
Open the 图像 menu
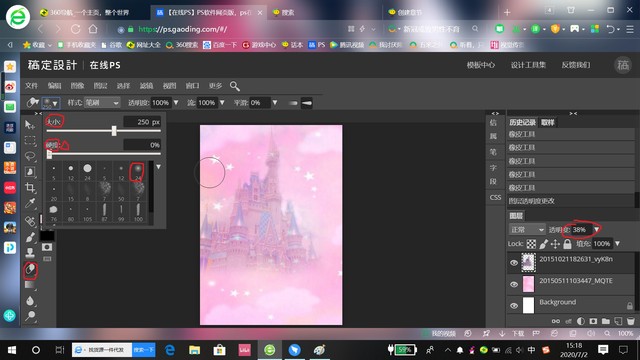77,86
